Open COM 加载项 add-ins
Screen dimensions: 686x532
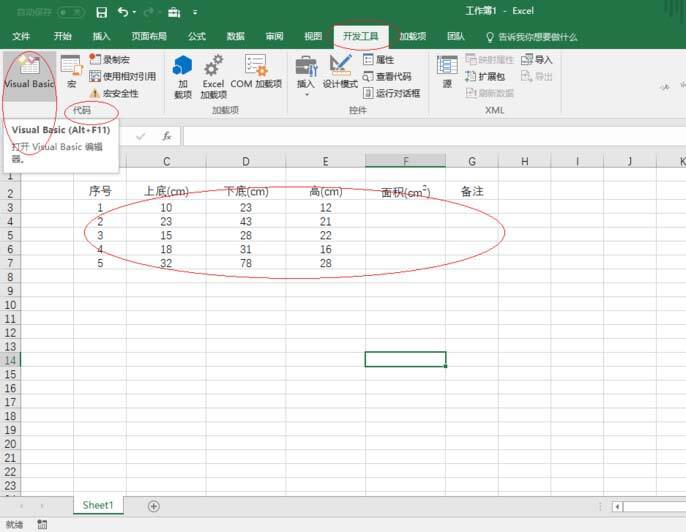tap(256, 74)
